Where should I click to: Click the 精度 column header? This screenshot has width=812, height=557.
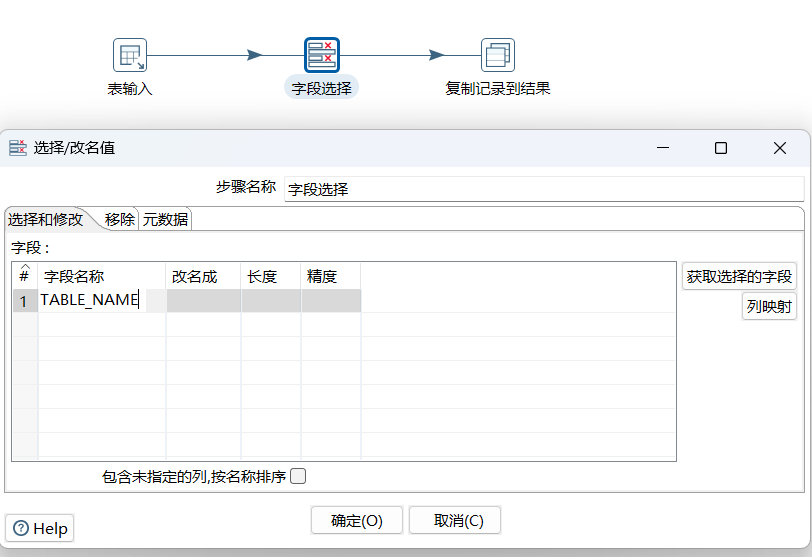coord(331,276)
